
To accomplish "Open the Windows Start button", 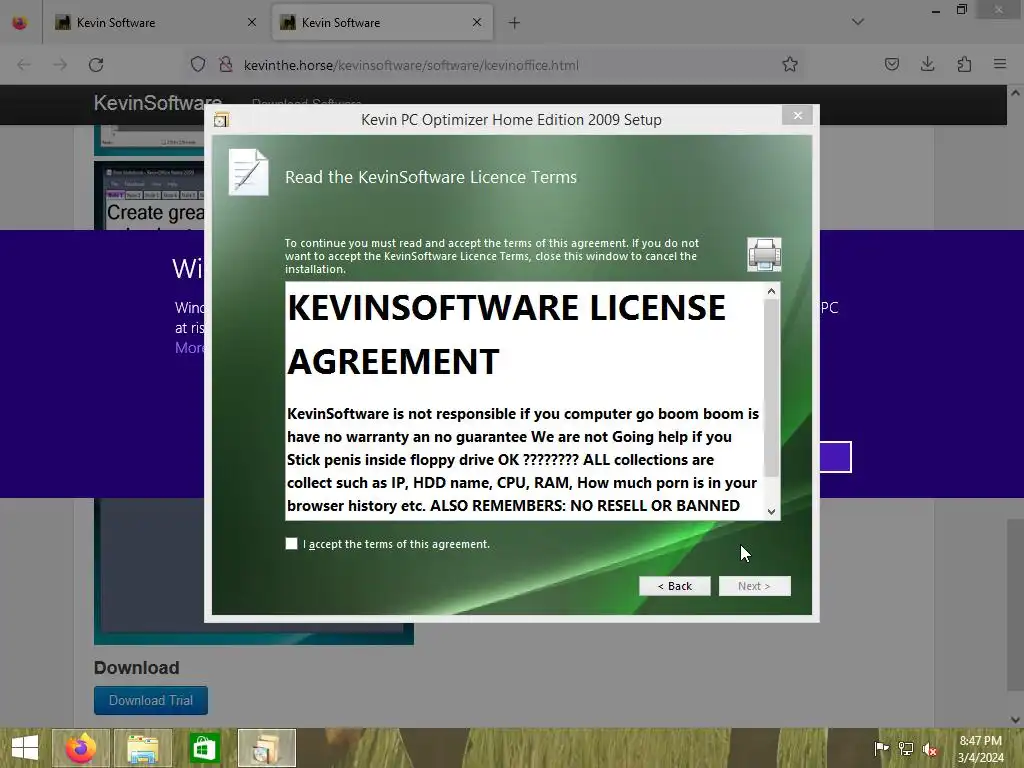I will tap(25, 748).
